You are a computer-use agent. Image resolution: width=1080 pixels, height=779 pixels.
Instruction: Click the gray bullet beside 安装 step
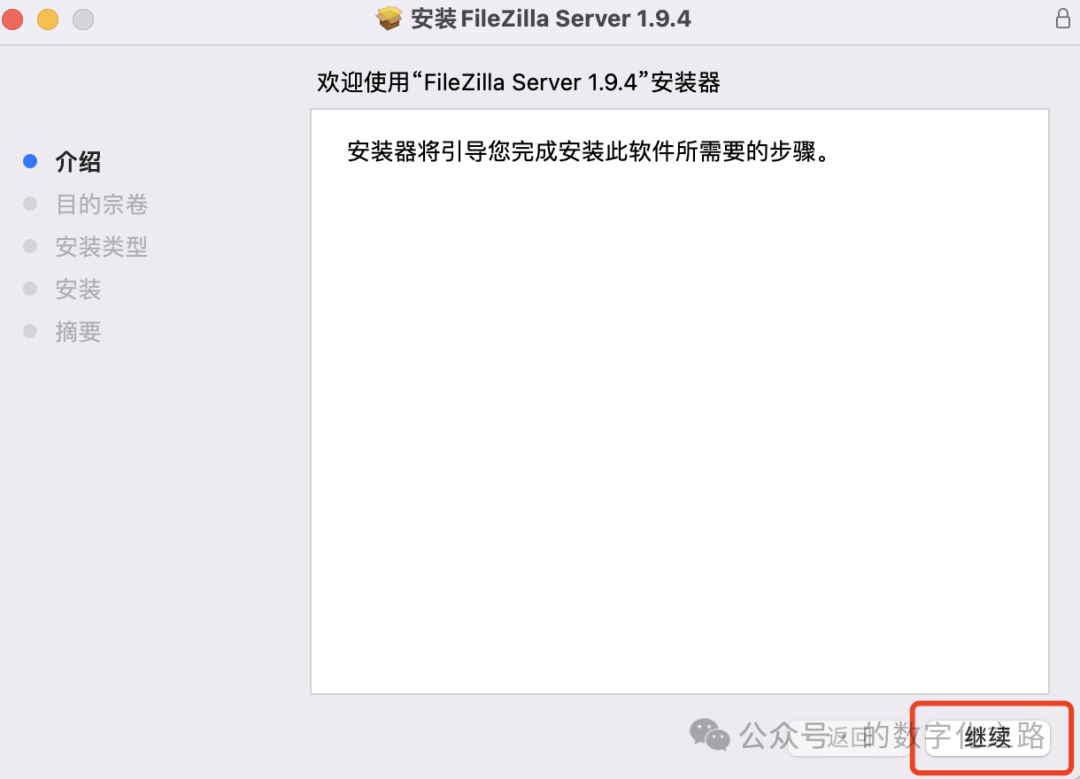click(30, 289)
